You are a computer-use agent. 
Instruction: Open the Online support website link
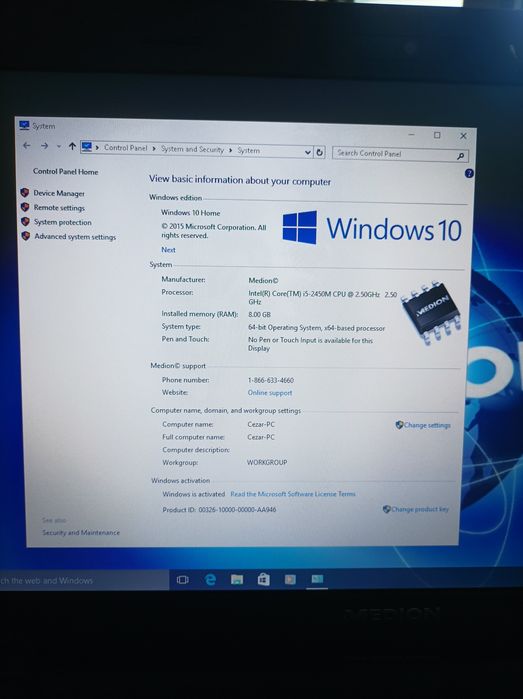point(270,393)
